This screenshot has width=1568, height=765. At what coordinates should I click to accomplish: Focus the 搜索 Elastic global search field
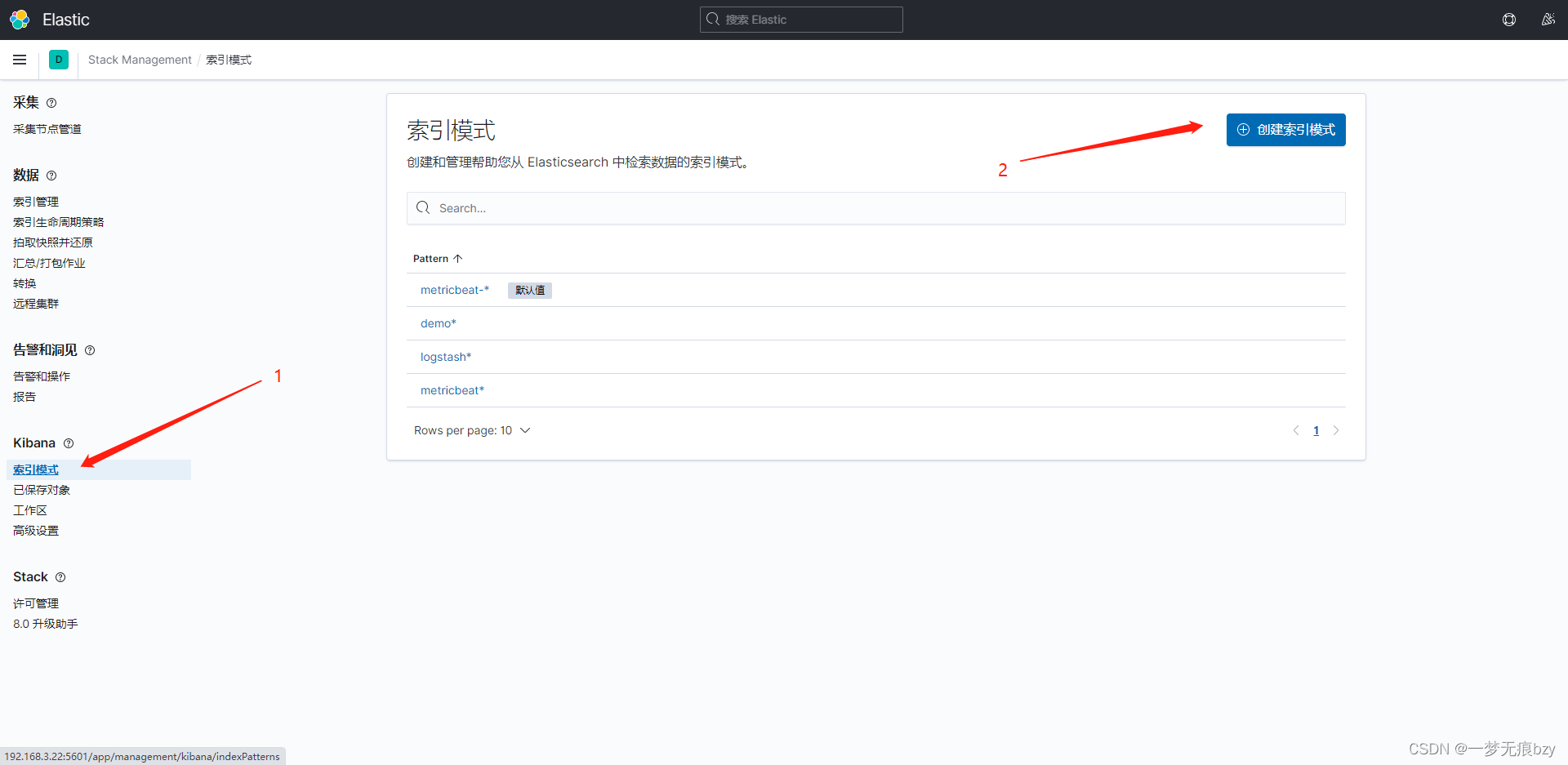(801, 20)
